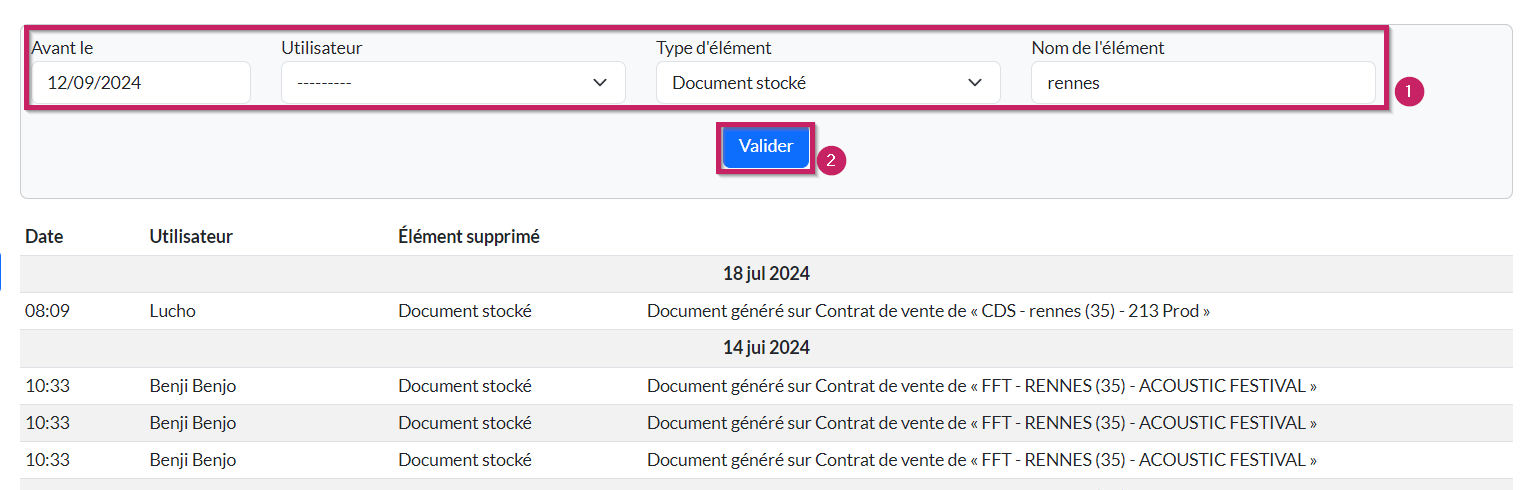This screenshot has width=1521, height=490.
Task: Click the annotation badge numbered 1
Action: click(x=1408, y=91)
